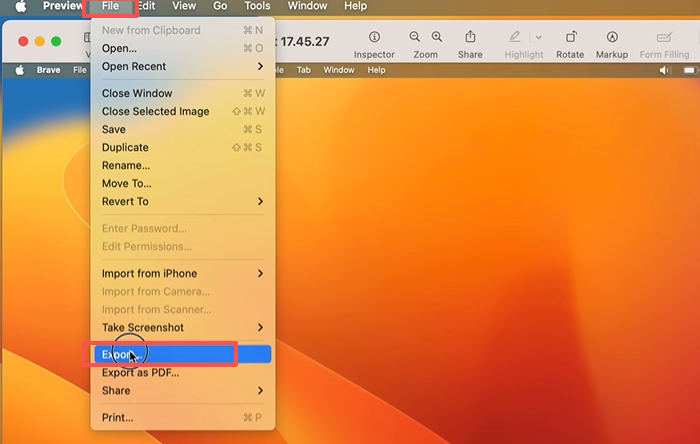This screenshot has width=700, height=444.
Task: Expand the Import from iPhone submenu
Action: click(182, 273)
